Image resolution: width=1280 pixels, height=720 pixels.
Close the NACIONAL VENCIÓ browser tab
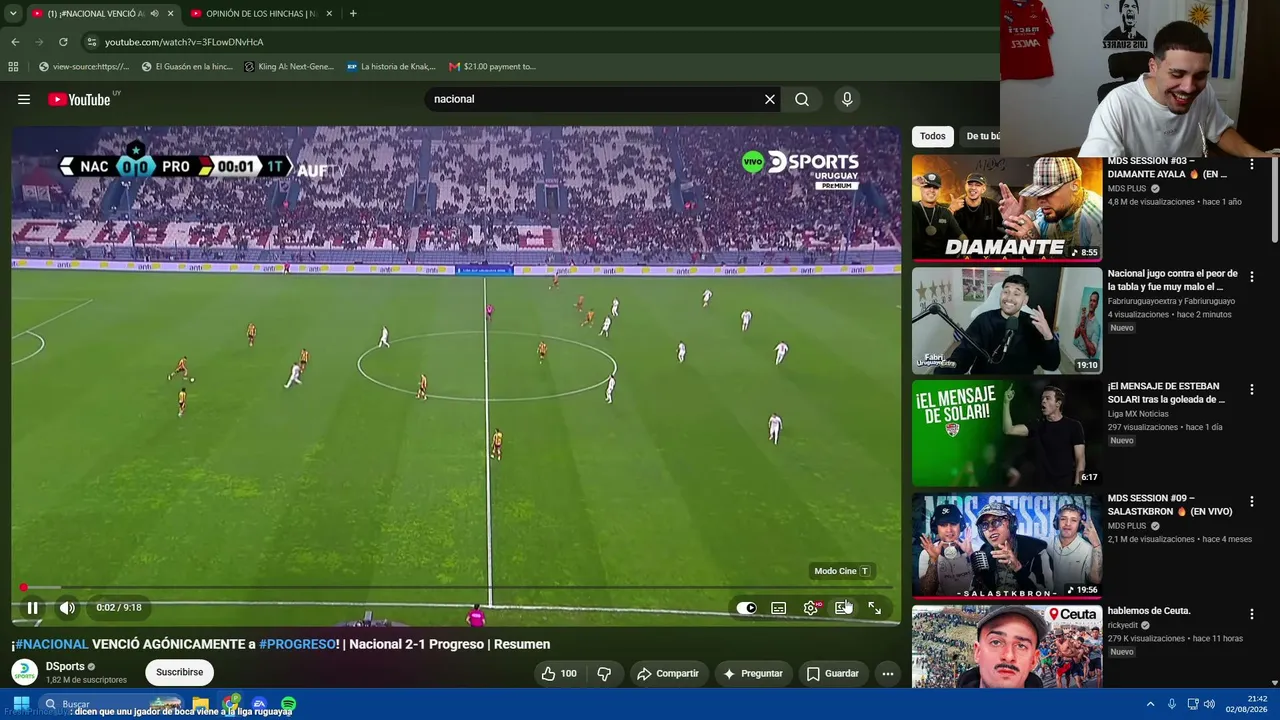pyautogui.click(x=170, y=14)
